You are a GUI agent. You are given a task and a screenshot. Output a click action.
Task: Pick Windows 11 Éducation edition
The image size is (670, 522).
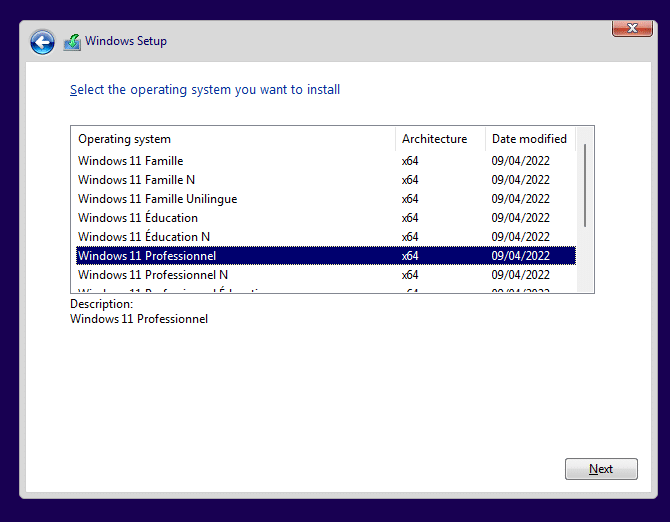point(138,218)
